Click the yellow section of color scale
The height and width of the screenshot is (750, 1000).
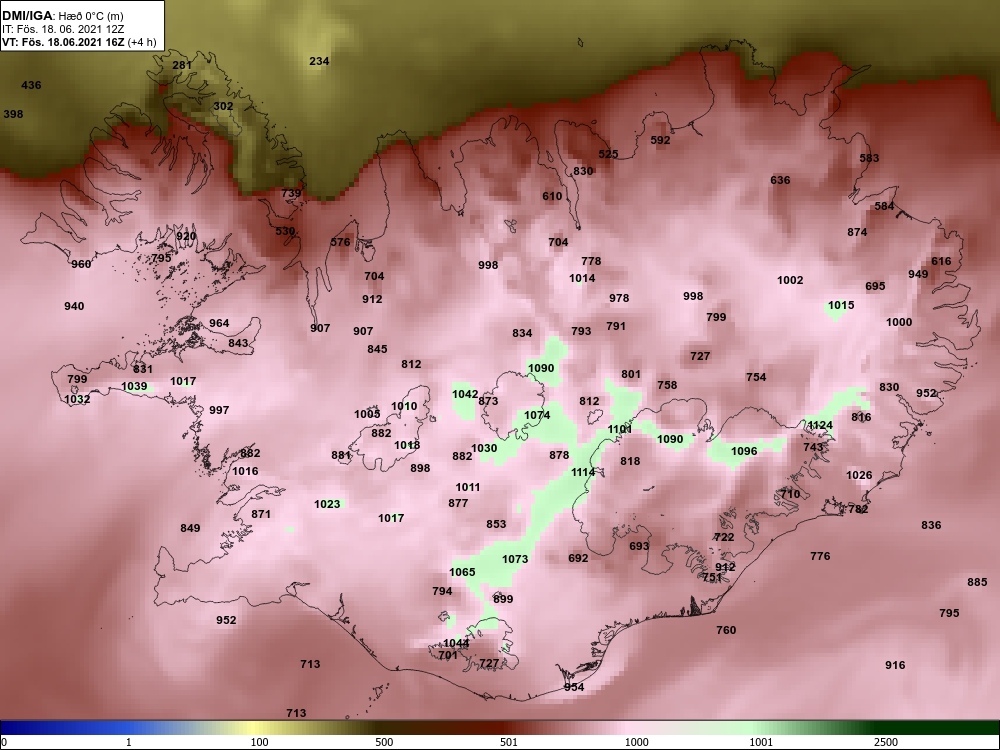coord(255,728)
